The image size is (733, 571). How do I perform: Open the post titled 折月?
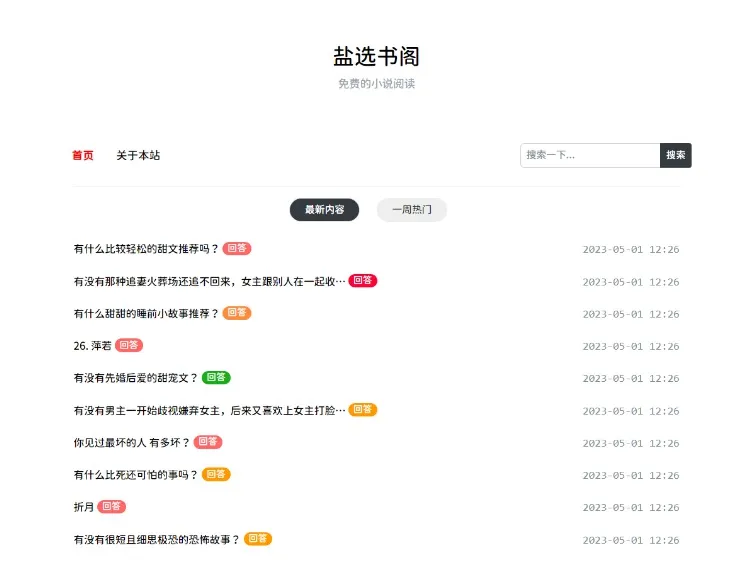[x=84, y=507]
